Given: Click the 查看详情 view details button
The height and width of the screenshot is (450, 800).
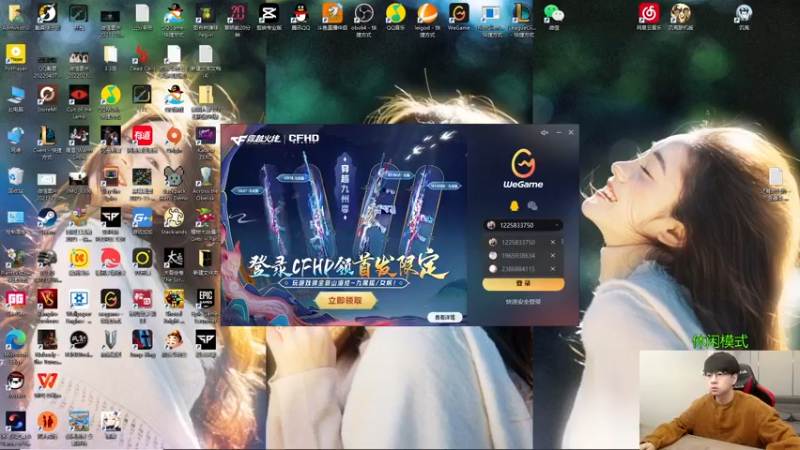Looking at the screenshot, I should click(444, 317).
